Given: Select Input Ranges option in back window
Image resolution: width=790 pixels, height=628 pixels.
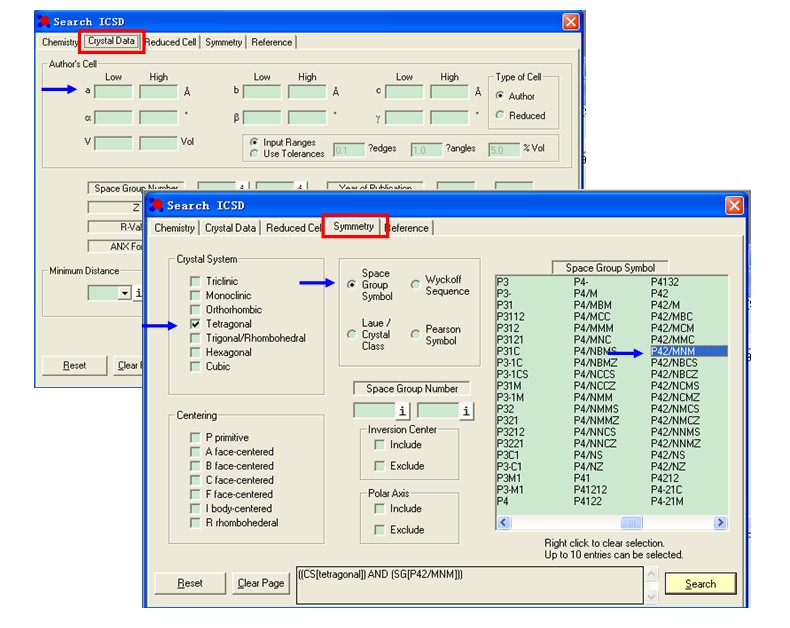Looking at the screenshot, I should pyautogui.click(x=254, y=142).
